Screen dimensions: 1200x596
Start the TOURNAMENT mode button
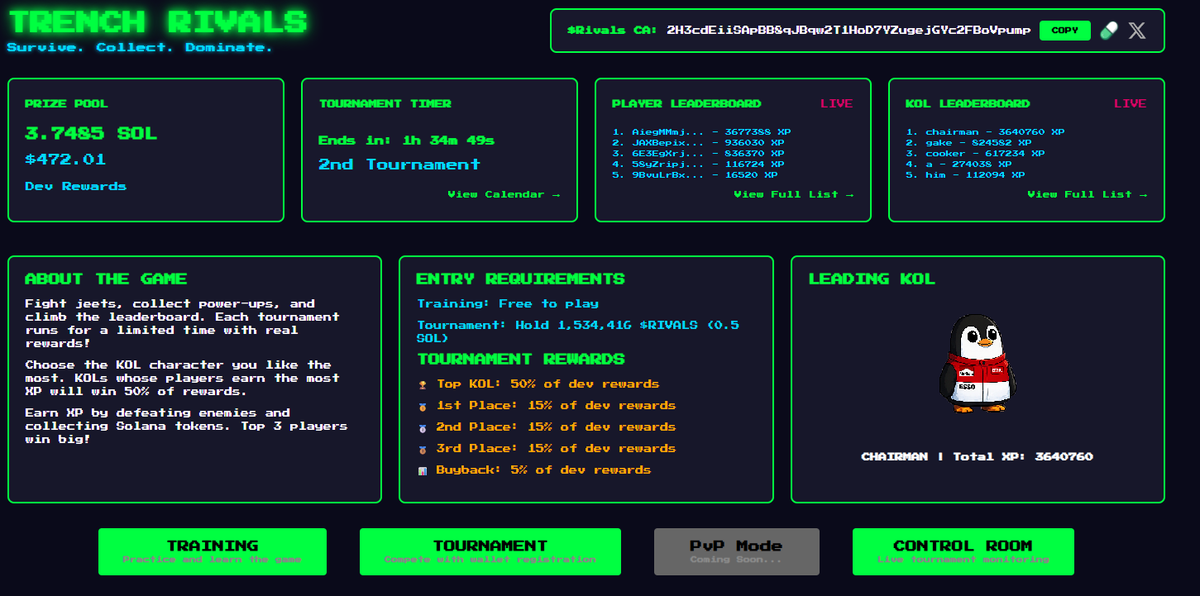tap(490, 551)
